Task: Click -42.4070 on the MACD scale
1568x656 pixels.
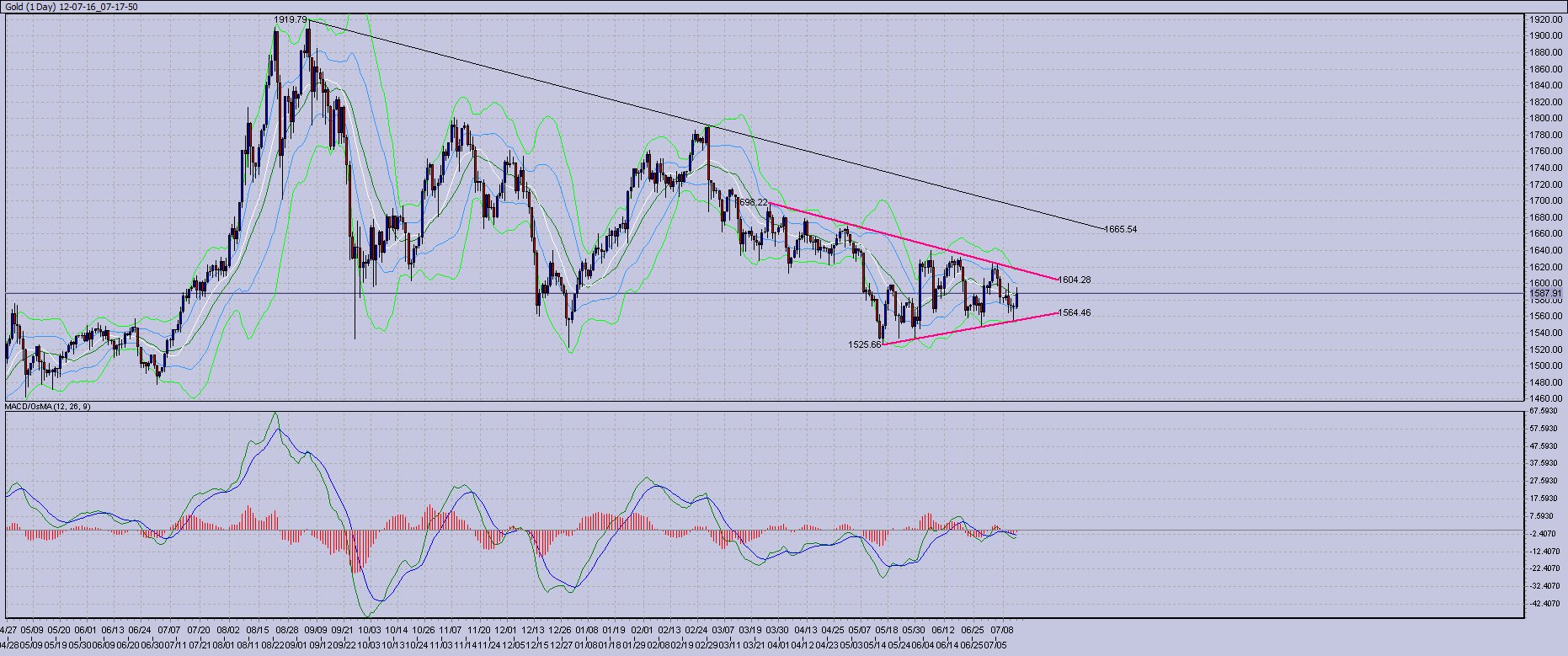Action: coord(1544,604)
